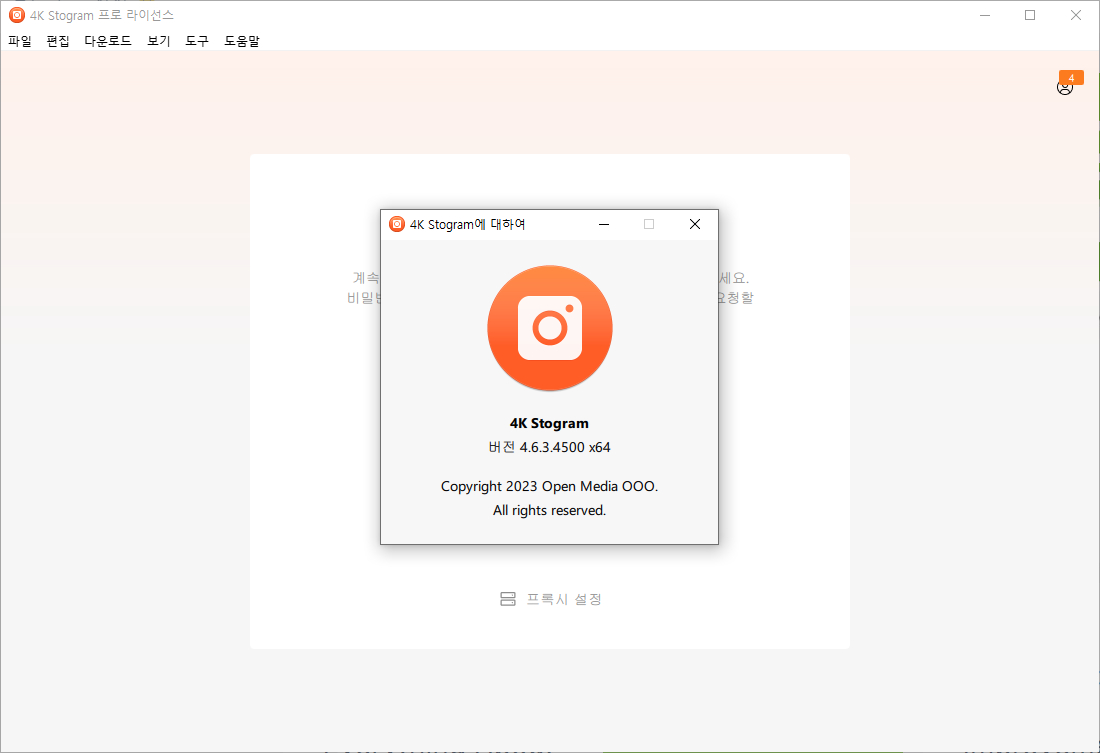Click the Copyright 2023 Open Media OOO. text
Screen dimensions: 1100x753
(549, 486)
